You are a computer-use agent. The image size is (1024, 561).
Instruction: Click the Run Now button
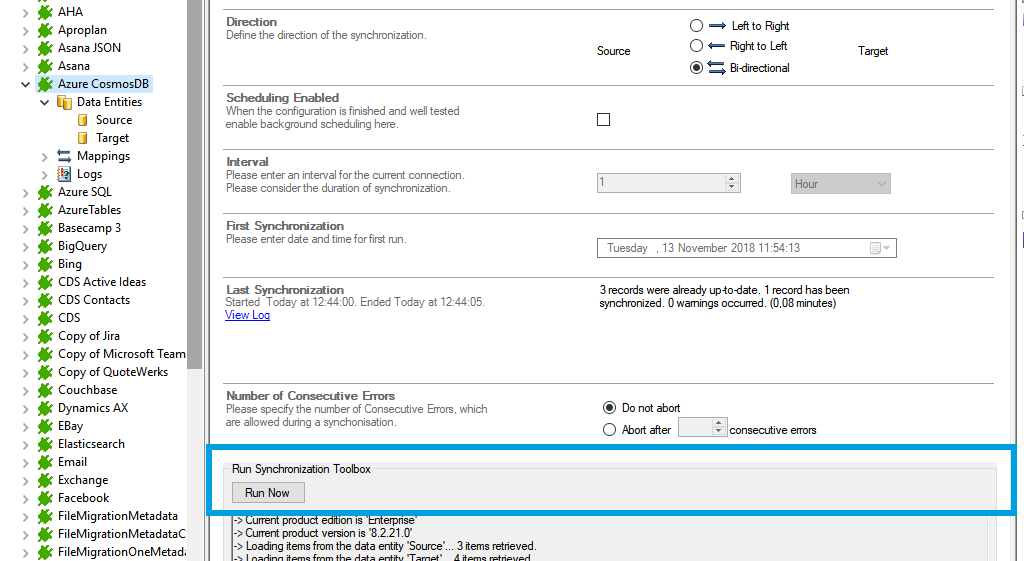click(x=267, y=493)
